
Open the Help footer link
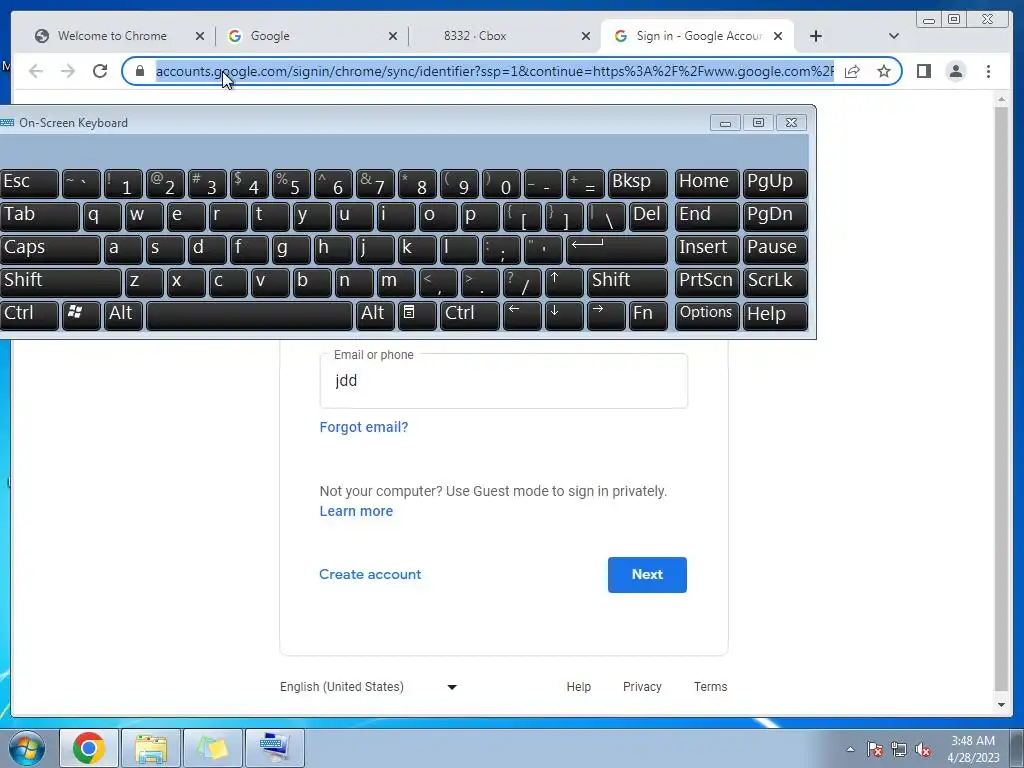(579, 687)
